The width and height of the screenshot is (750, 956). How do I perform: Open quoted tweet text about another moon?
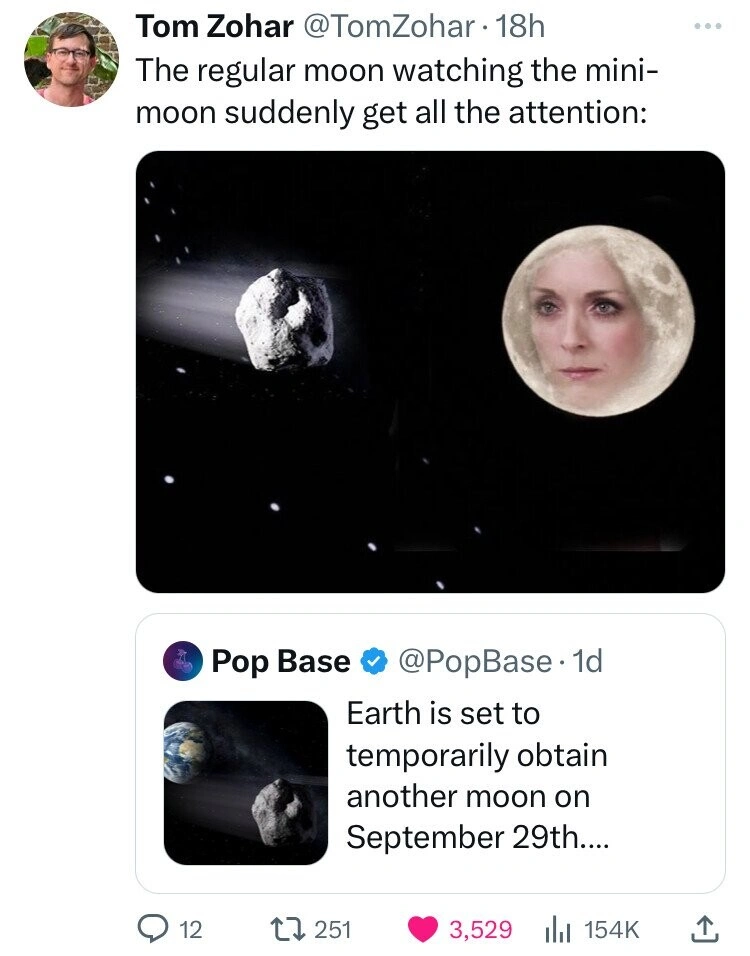point(476,775)
